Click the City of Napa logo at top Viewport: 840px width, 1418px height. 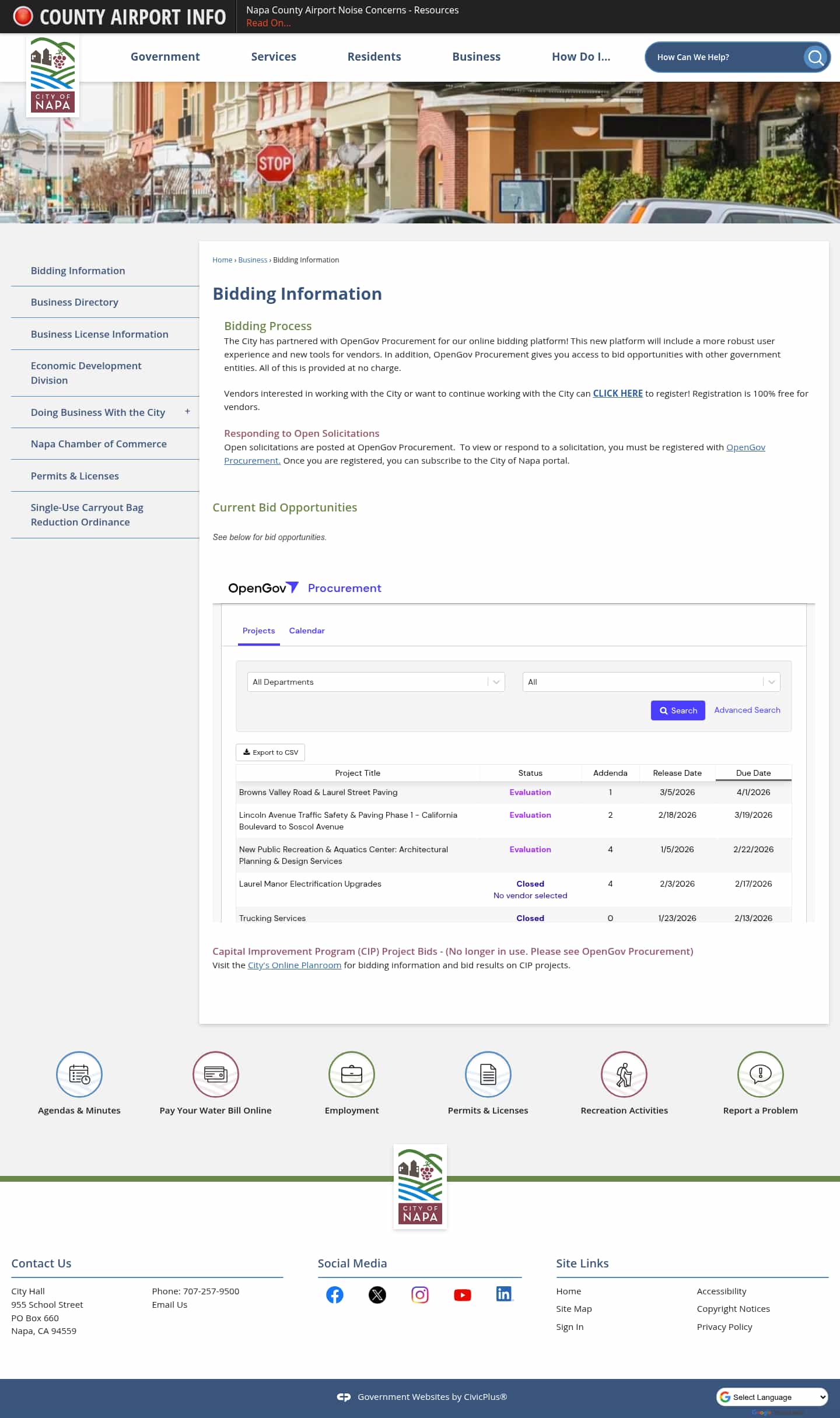(52, 76)
